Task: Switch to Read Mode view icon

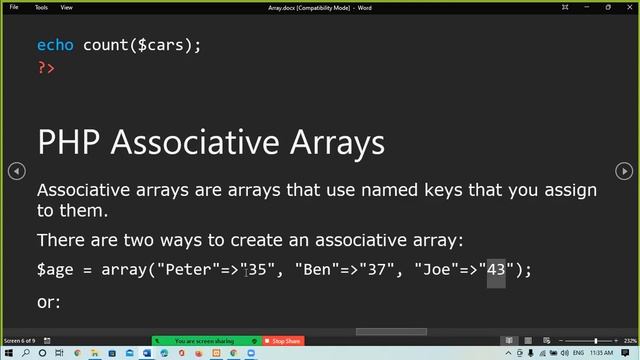Action: 509,340
